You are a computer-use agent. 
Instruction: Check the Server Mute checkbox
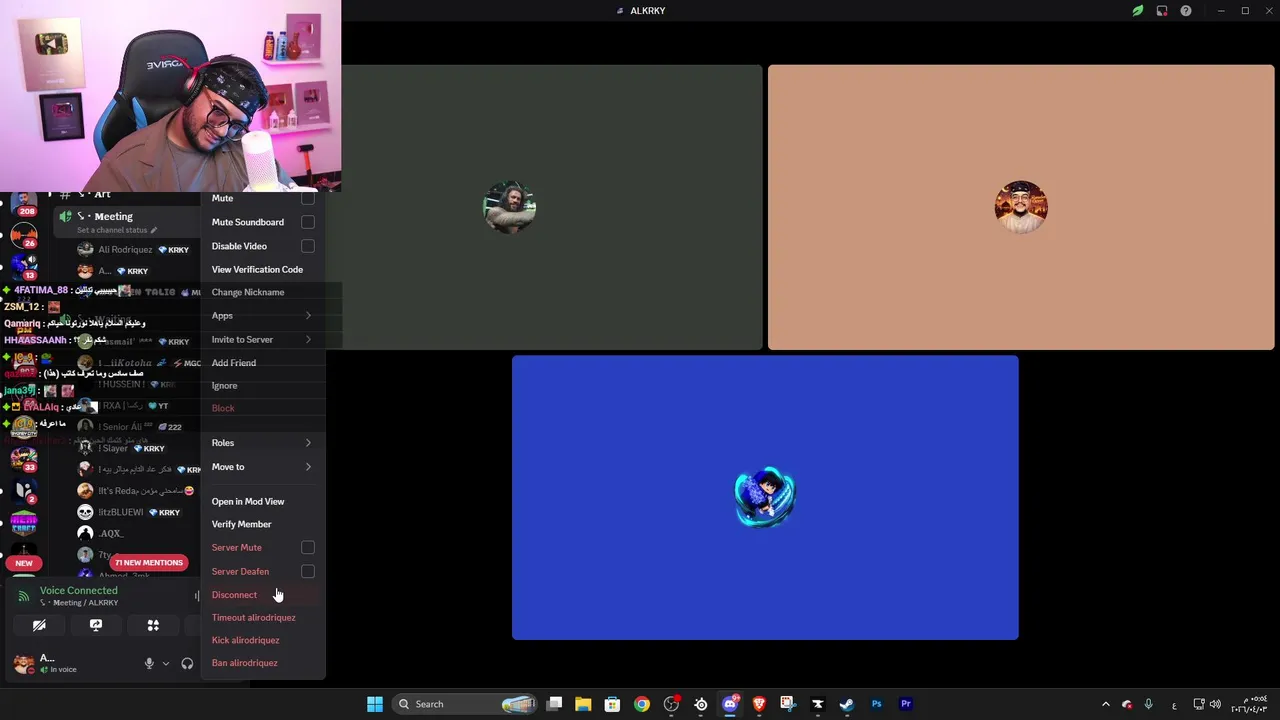(308, 548)
